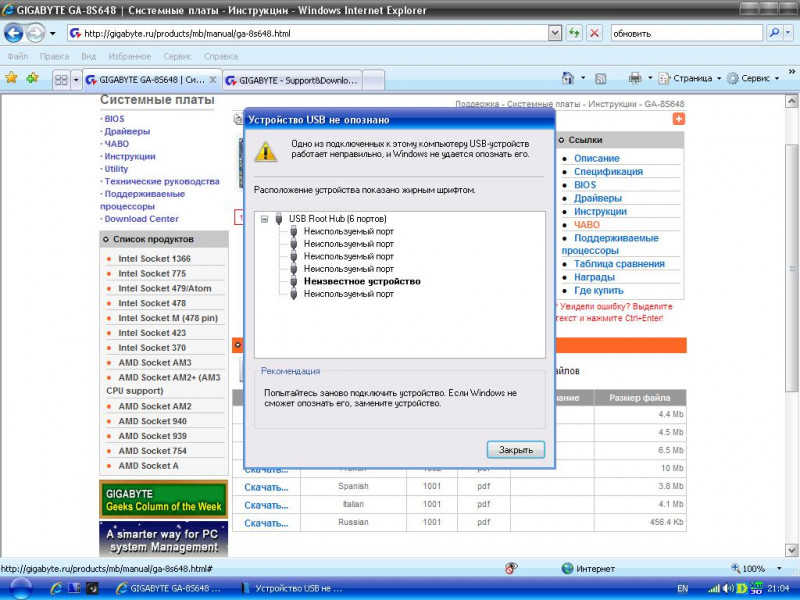This screenshot has width=800, height=600.
Task: Click the search box containing 'обновить'
Action: coord(687,34)
